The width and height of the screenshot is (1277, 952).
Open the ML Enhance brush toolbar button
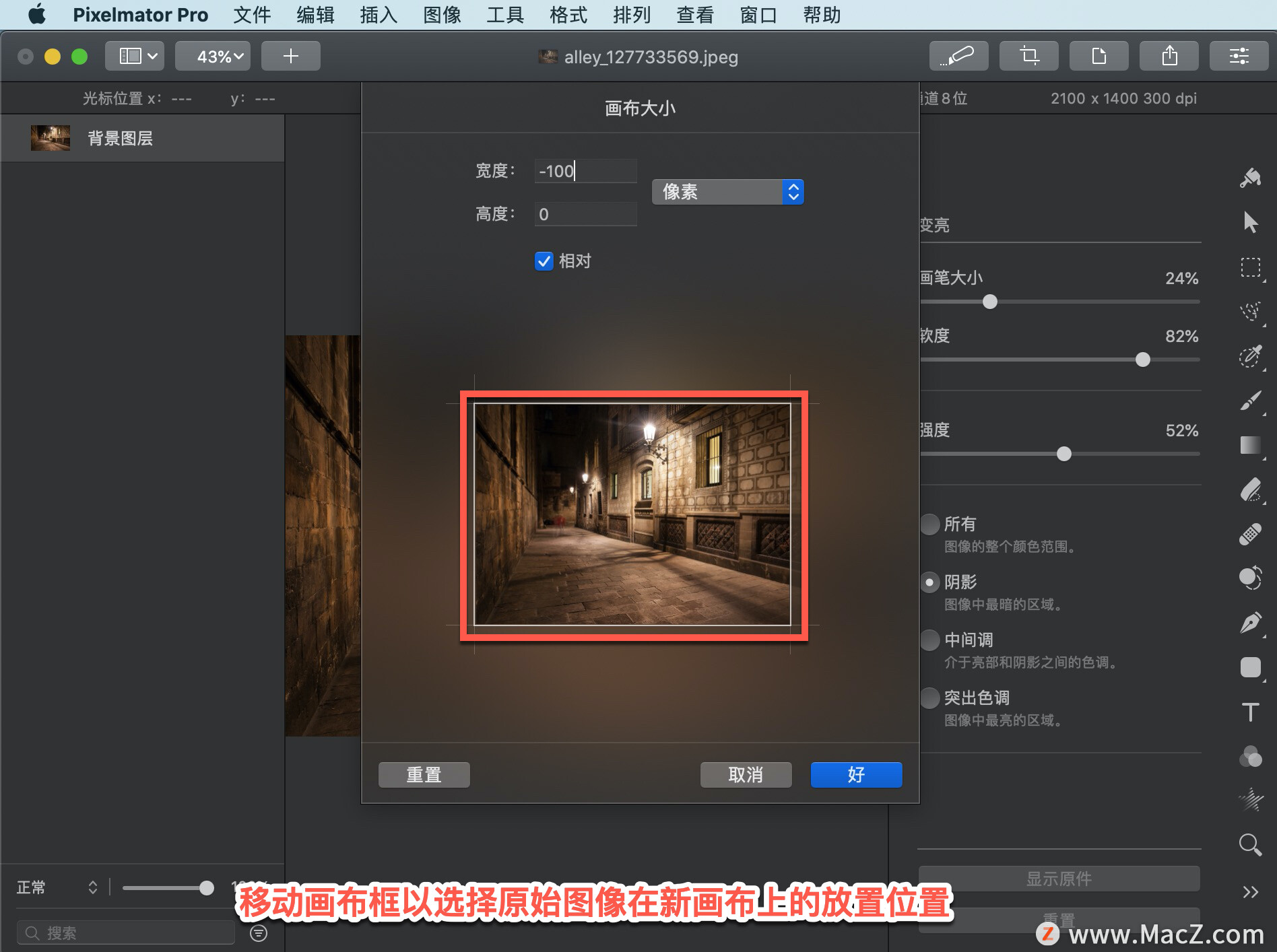point(958,56)
